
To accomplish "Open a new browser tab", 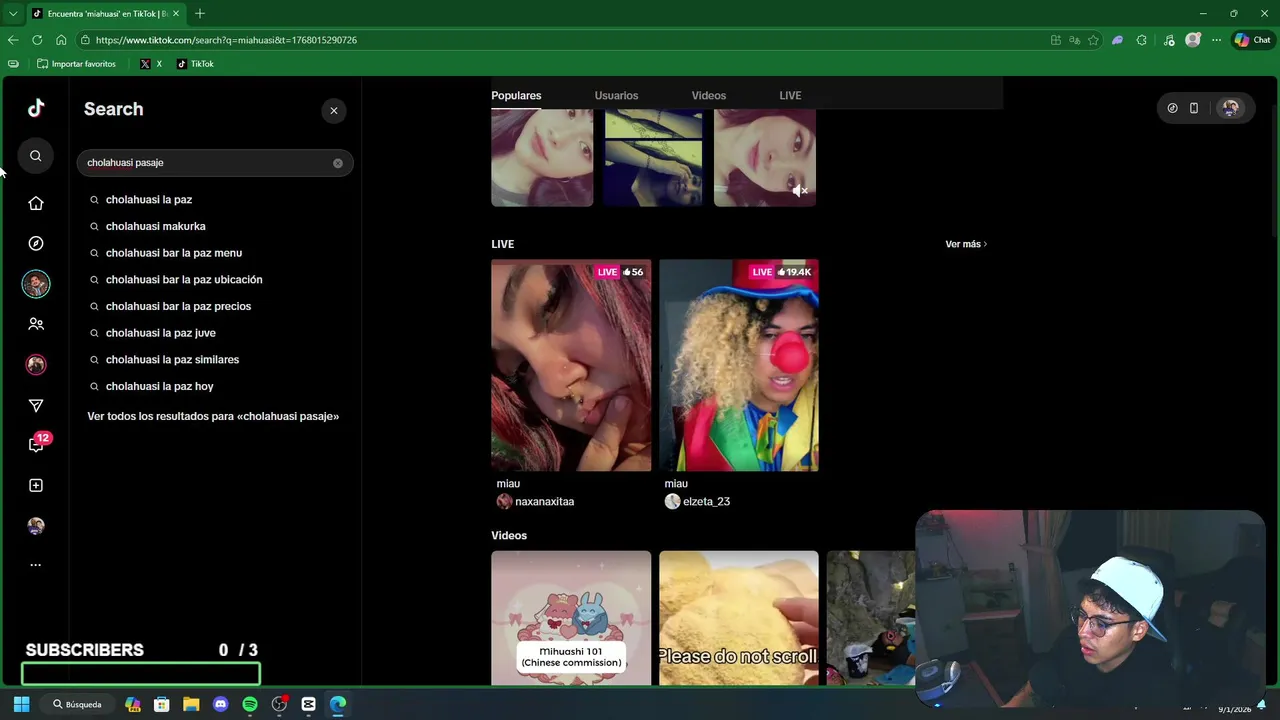I will pos(200,13).
